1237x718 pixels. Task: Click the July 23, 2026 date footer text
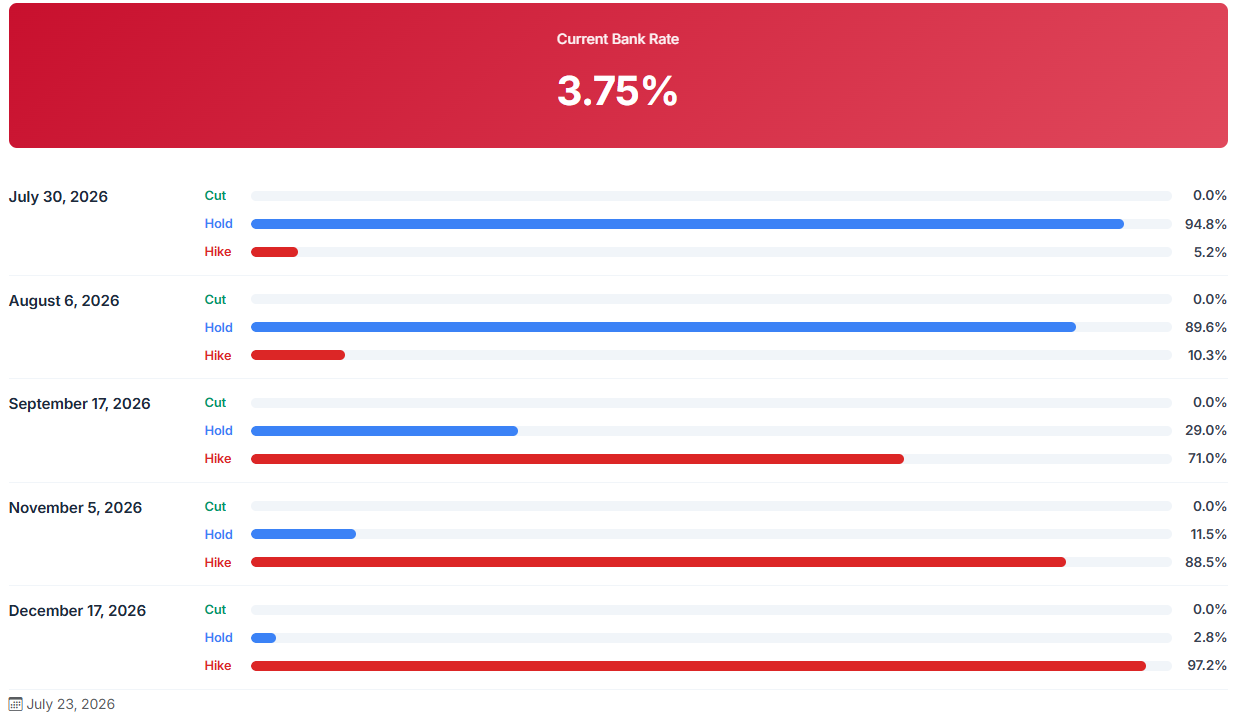tap(71, 704)
